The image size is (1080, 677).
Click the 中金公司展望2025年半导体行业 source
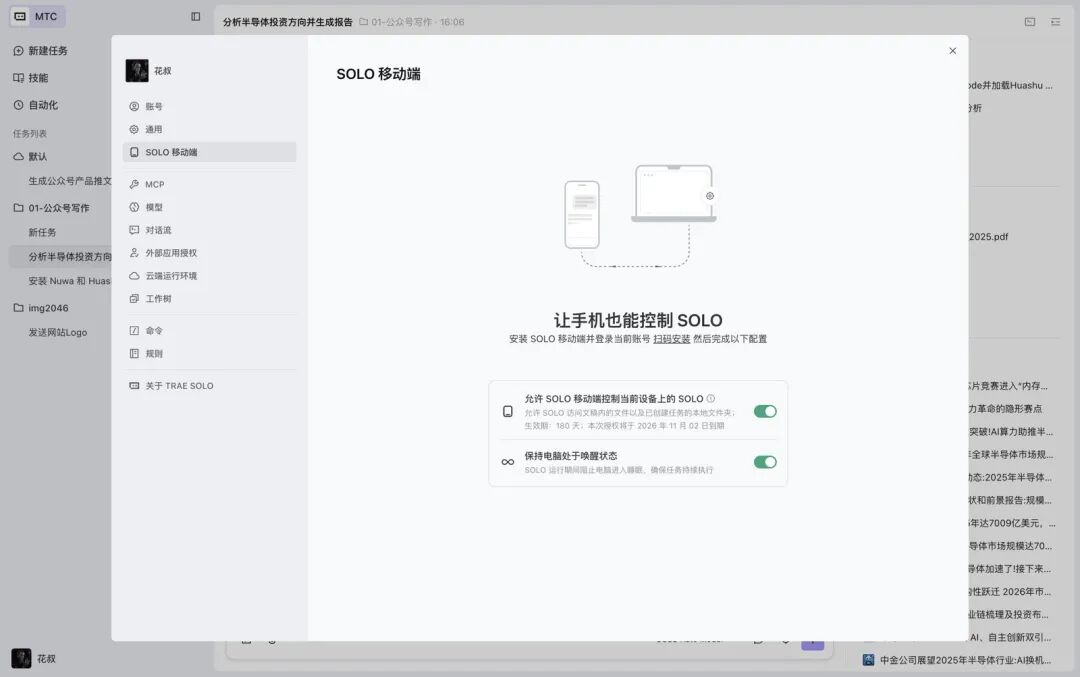click(x=957, y=660)
